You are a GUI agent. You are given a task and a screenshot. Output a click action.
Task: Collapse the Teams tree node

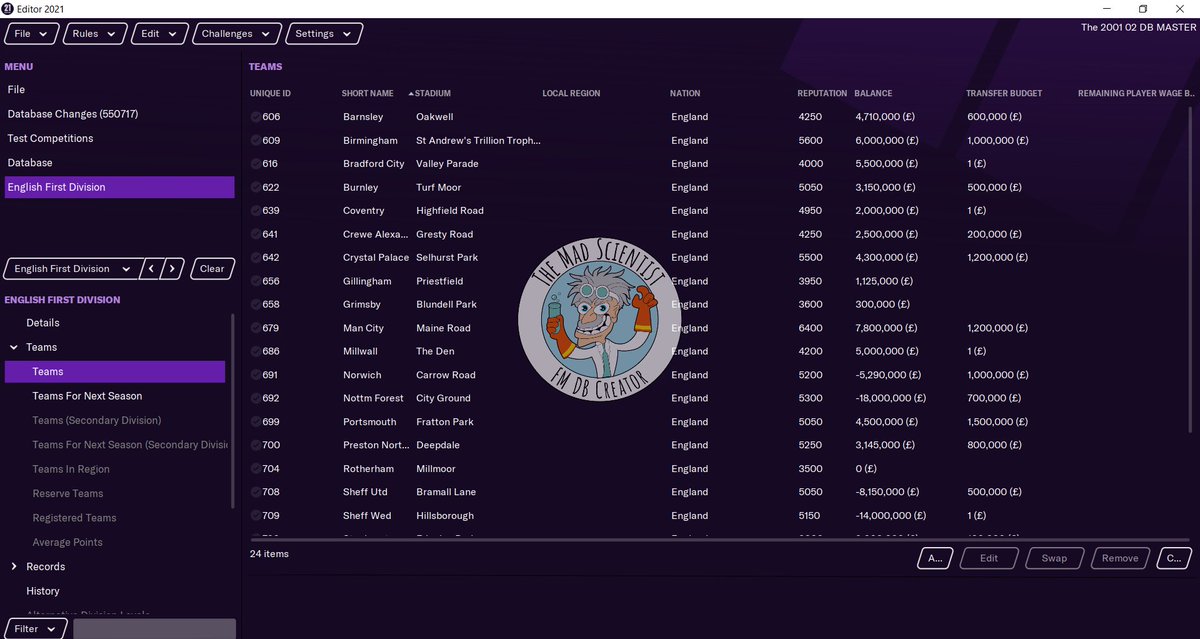pyautogui.click(x=14, y=347)
